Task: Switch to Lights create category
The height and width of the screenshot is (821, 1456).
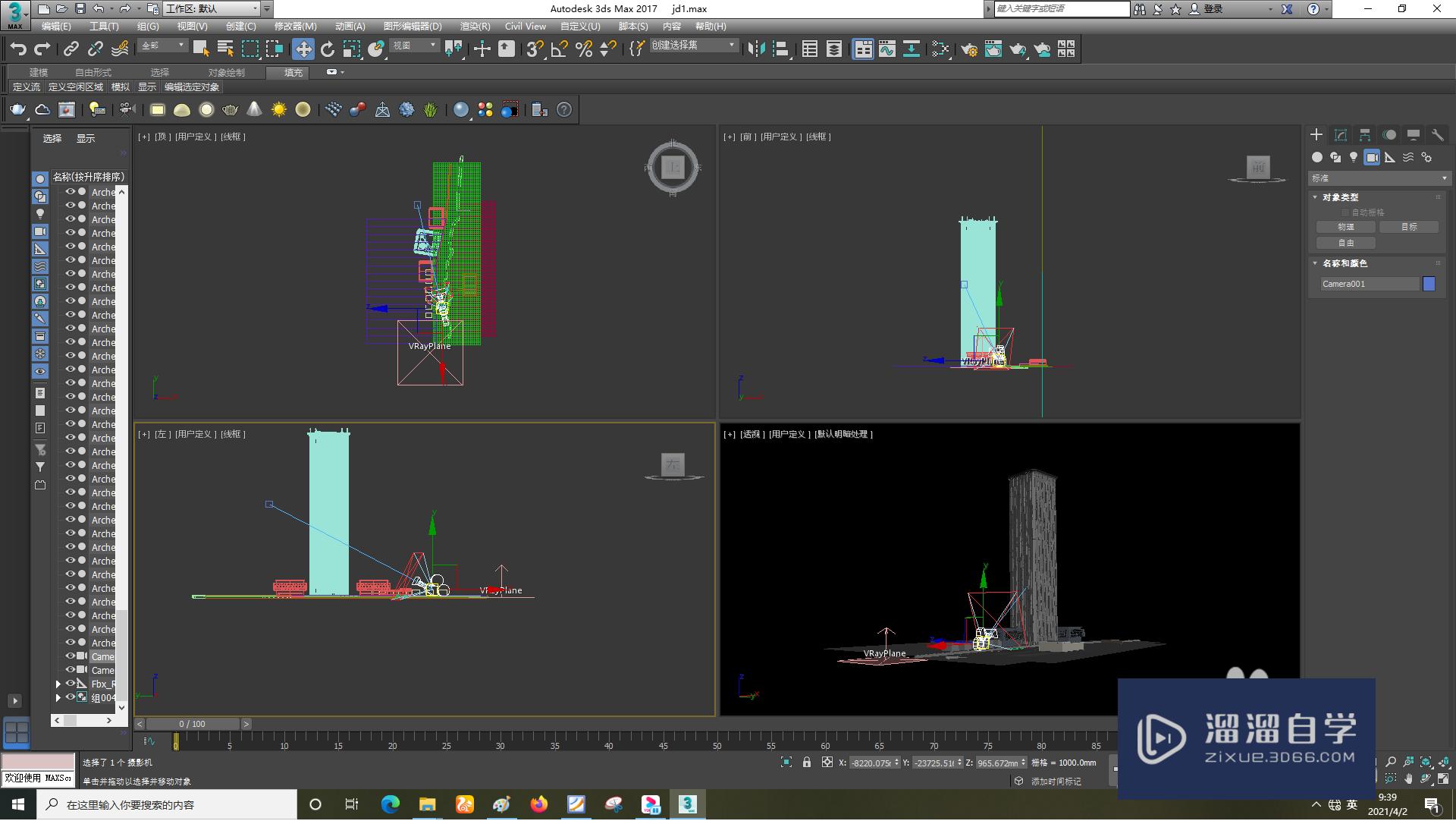Action: click(x=1354, y=157)
